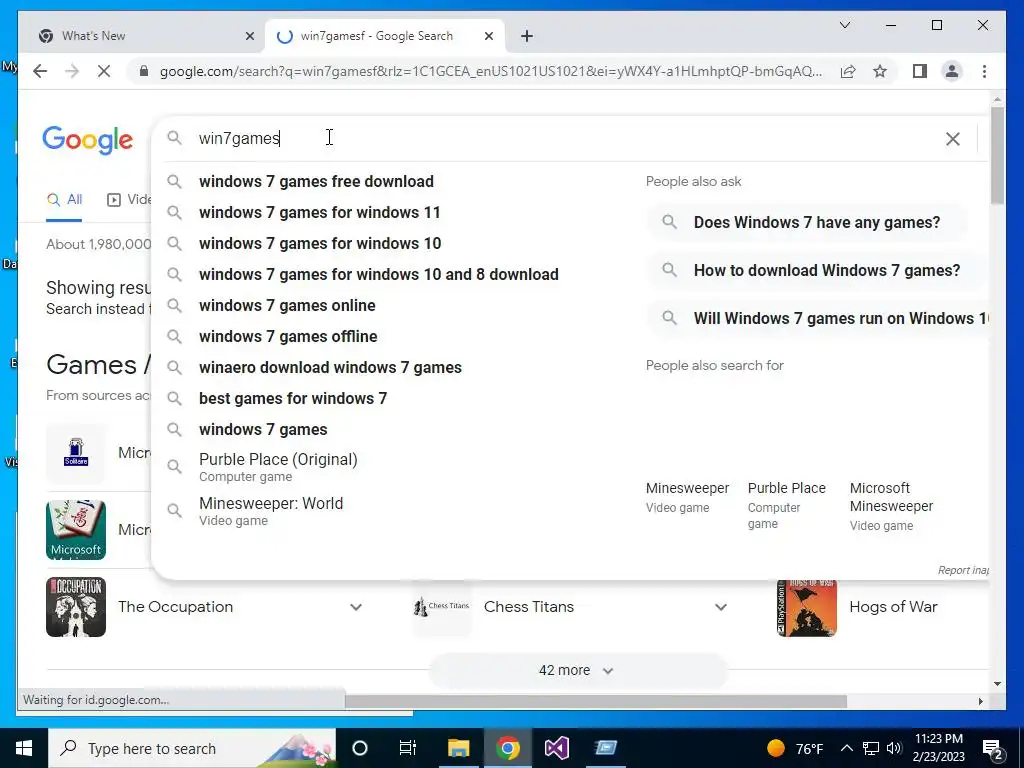Select suggestion windows 7 games offline
Screen dimensions: 1024x768
(x=288, y=336)
